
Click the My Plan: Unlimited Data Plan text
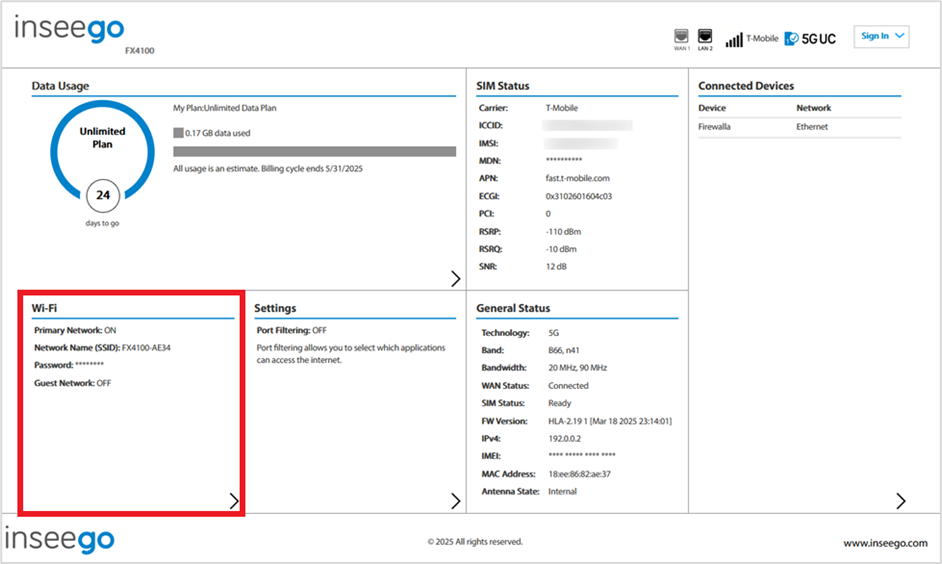(225, 108)
